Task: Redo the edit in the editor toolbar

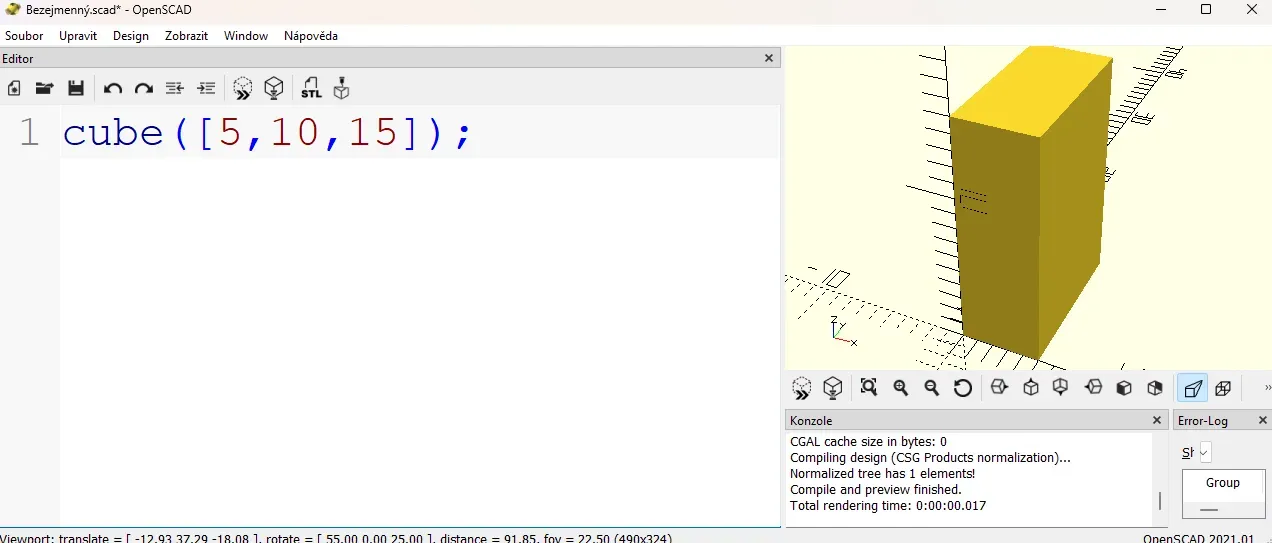Action: point(143,88)
